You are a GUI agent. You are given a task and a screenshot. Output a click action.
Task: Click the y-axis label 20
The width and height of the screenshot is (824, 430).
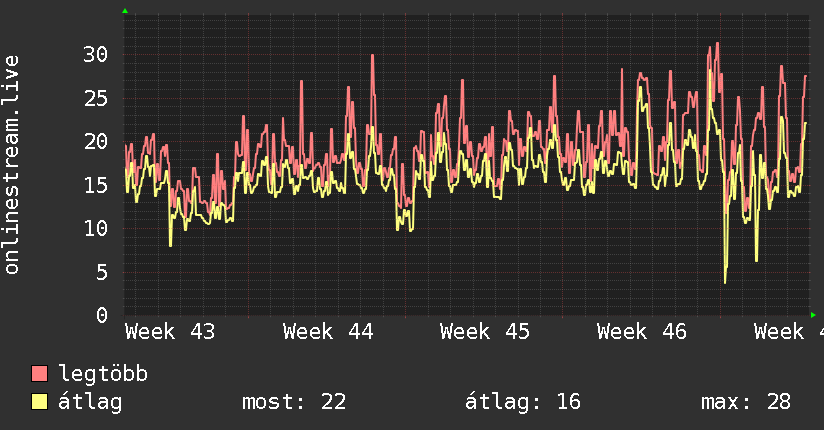[96, 141]
